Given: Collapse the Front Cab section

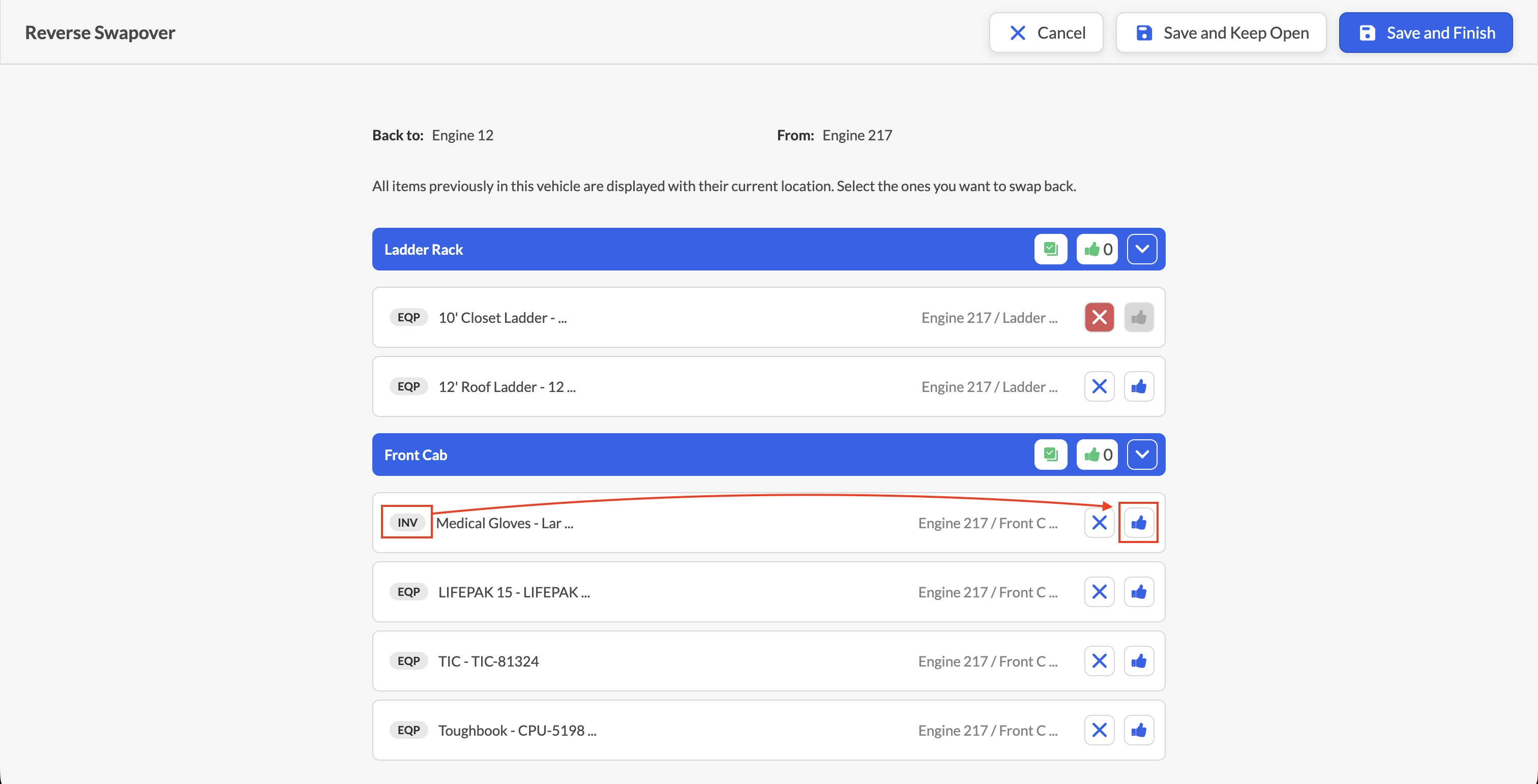Looking at the screenshot, I should pyautogui.click(x=1142, y=455).
